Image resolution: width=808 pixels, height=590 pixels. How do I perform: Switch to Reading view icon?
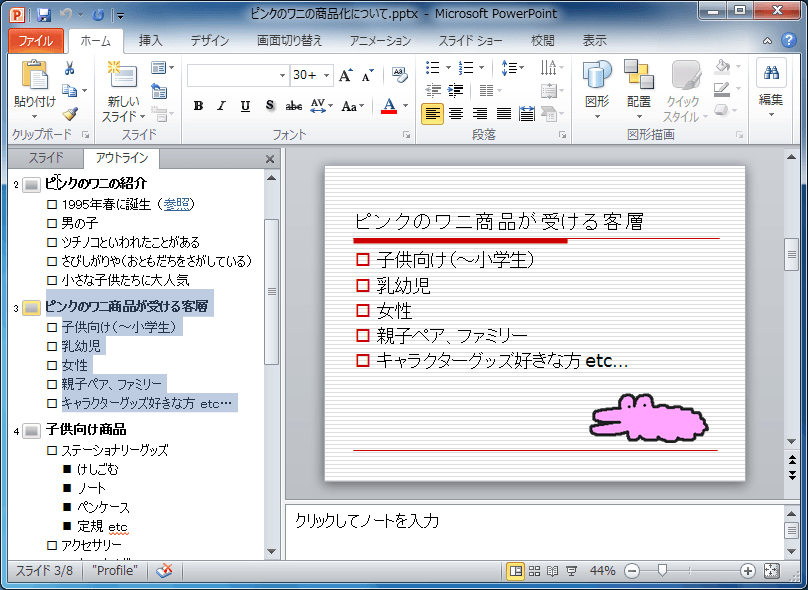coord(552,570)
